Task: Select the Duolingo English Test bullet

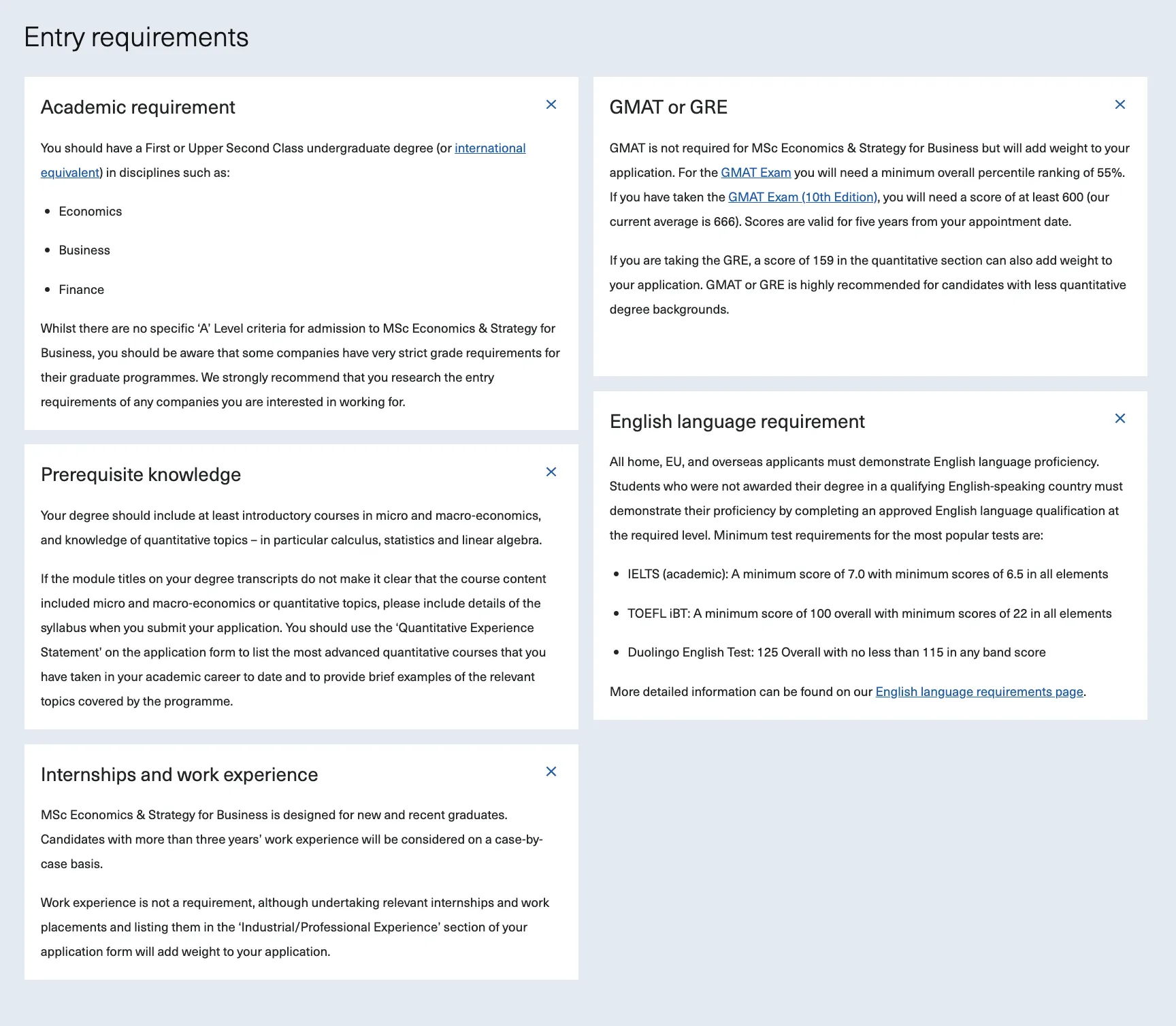Action: pos(836,652)
